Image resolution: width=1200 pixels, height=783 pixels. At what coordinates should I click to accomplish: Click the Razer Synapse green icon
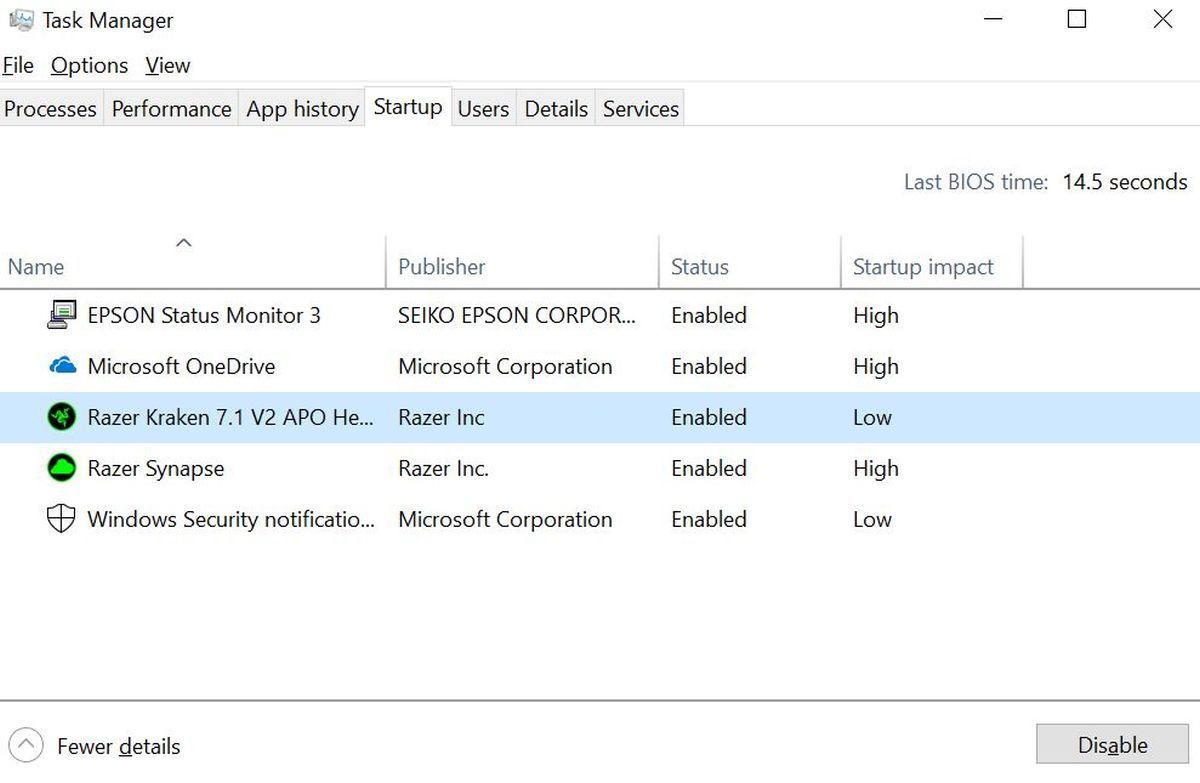[x=62, y=468]
